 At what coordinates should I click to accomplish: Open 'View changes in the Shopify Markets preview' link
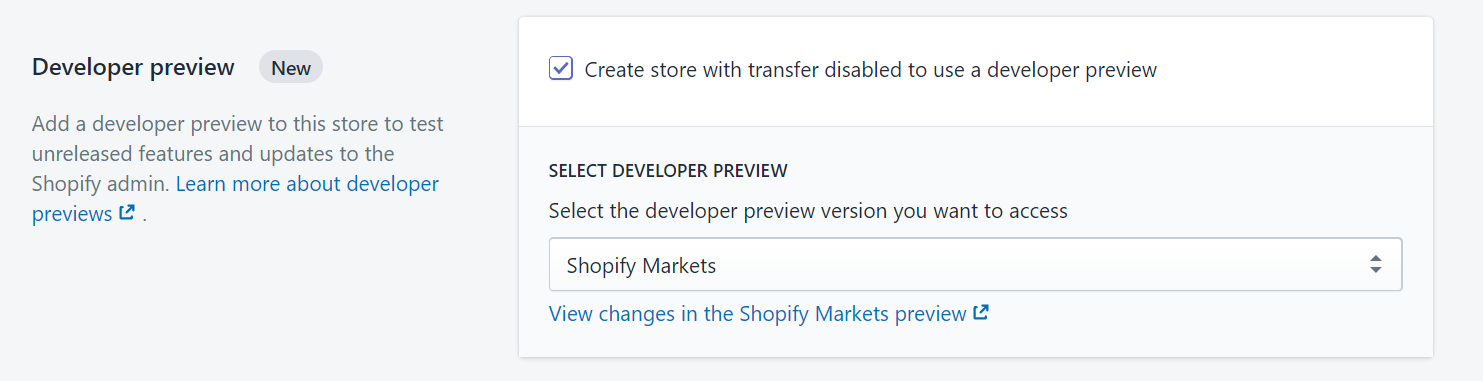(758, 313)
